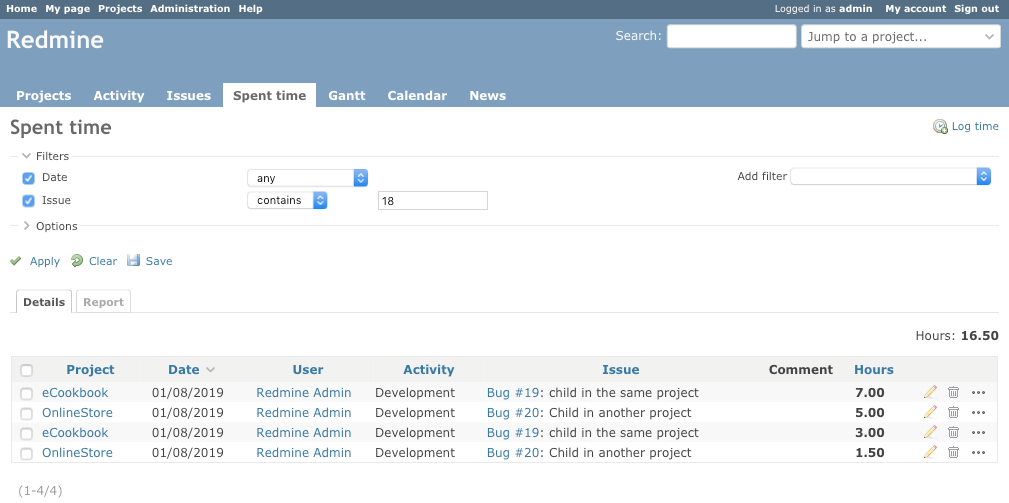Screen dimensions: 1009x503
Task: Delete the 5.00 hours entry with trash icon
Action: [x=954, y=412]
